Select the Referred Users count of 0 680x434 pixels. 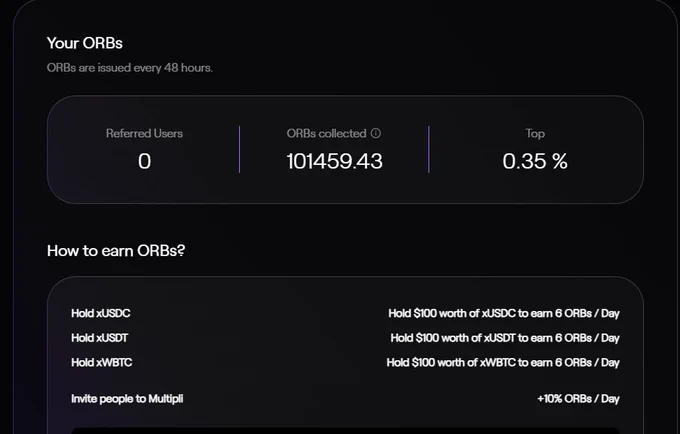144,161
